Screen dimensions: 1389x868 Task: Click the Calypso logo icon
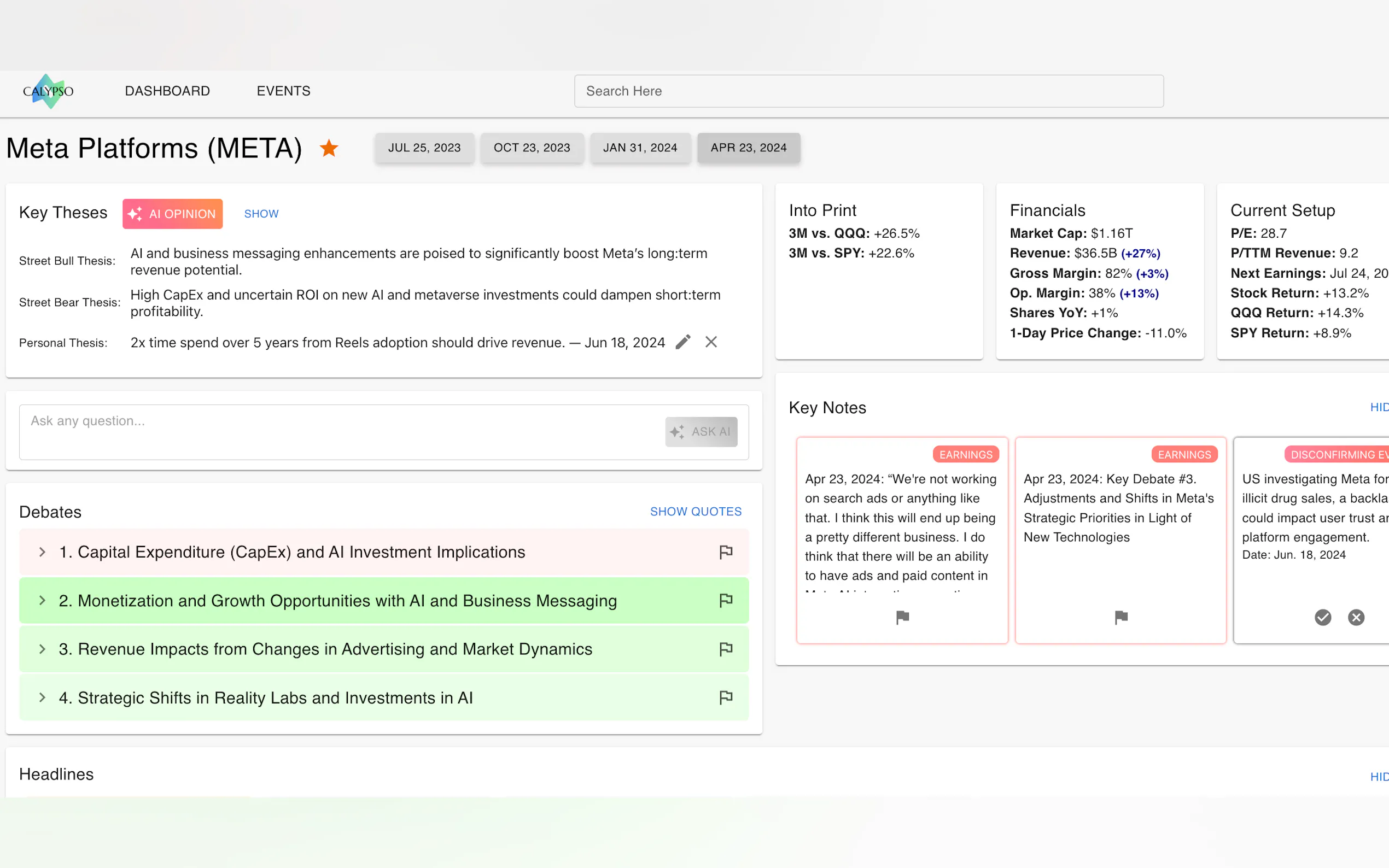(48, 91)
